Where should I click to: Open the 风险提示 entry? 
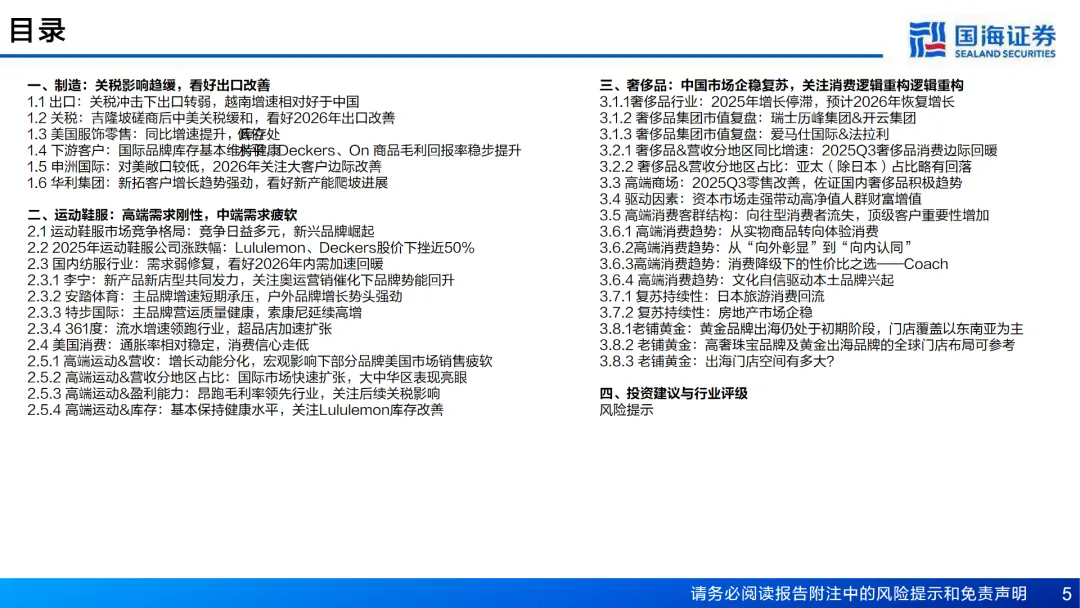pos(626,410)
